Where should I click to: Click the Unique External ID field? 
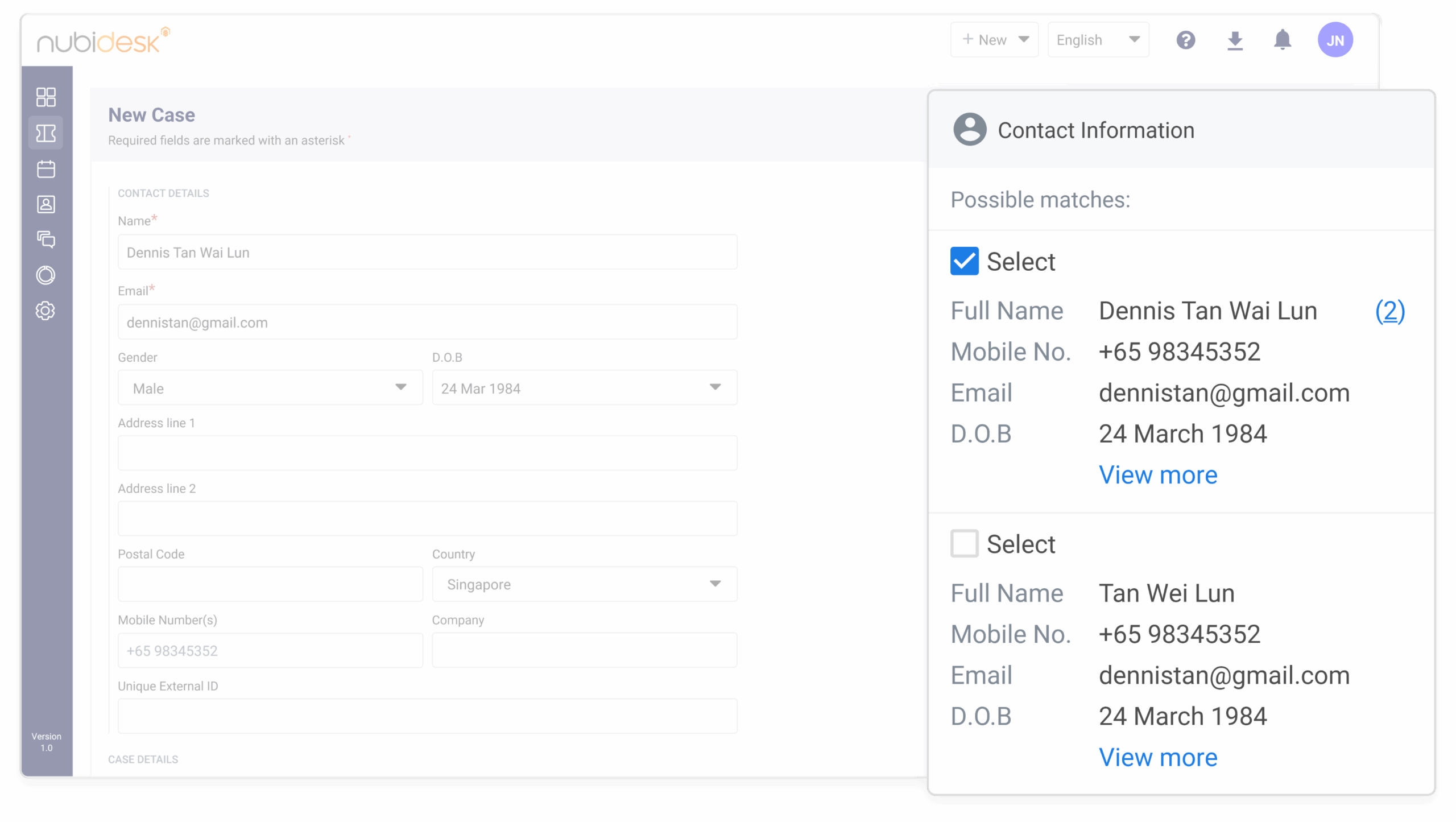click(428, 716)
